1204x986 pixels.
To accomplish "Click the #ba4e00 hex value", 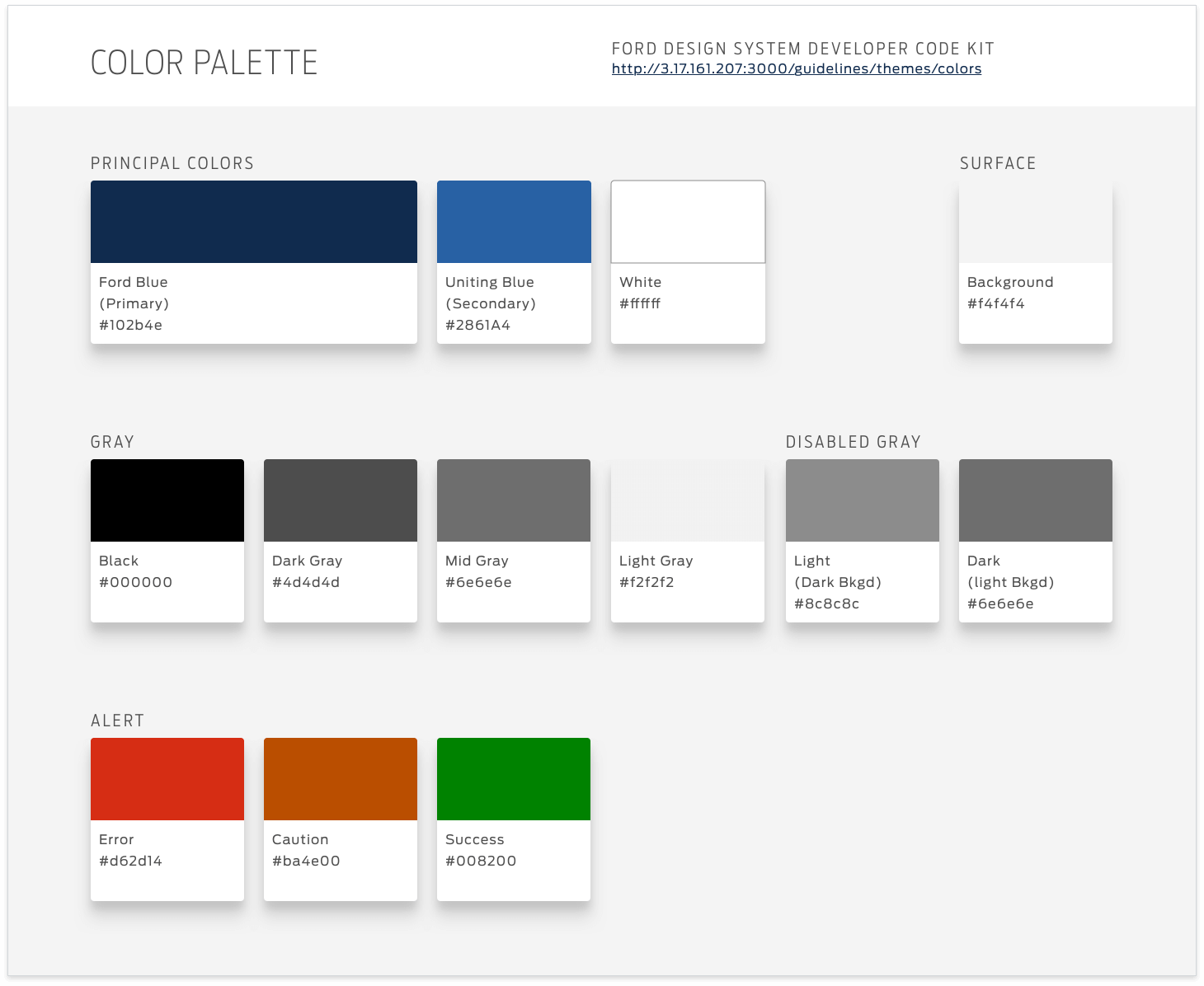I will point(306,861).
